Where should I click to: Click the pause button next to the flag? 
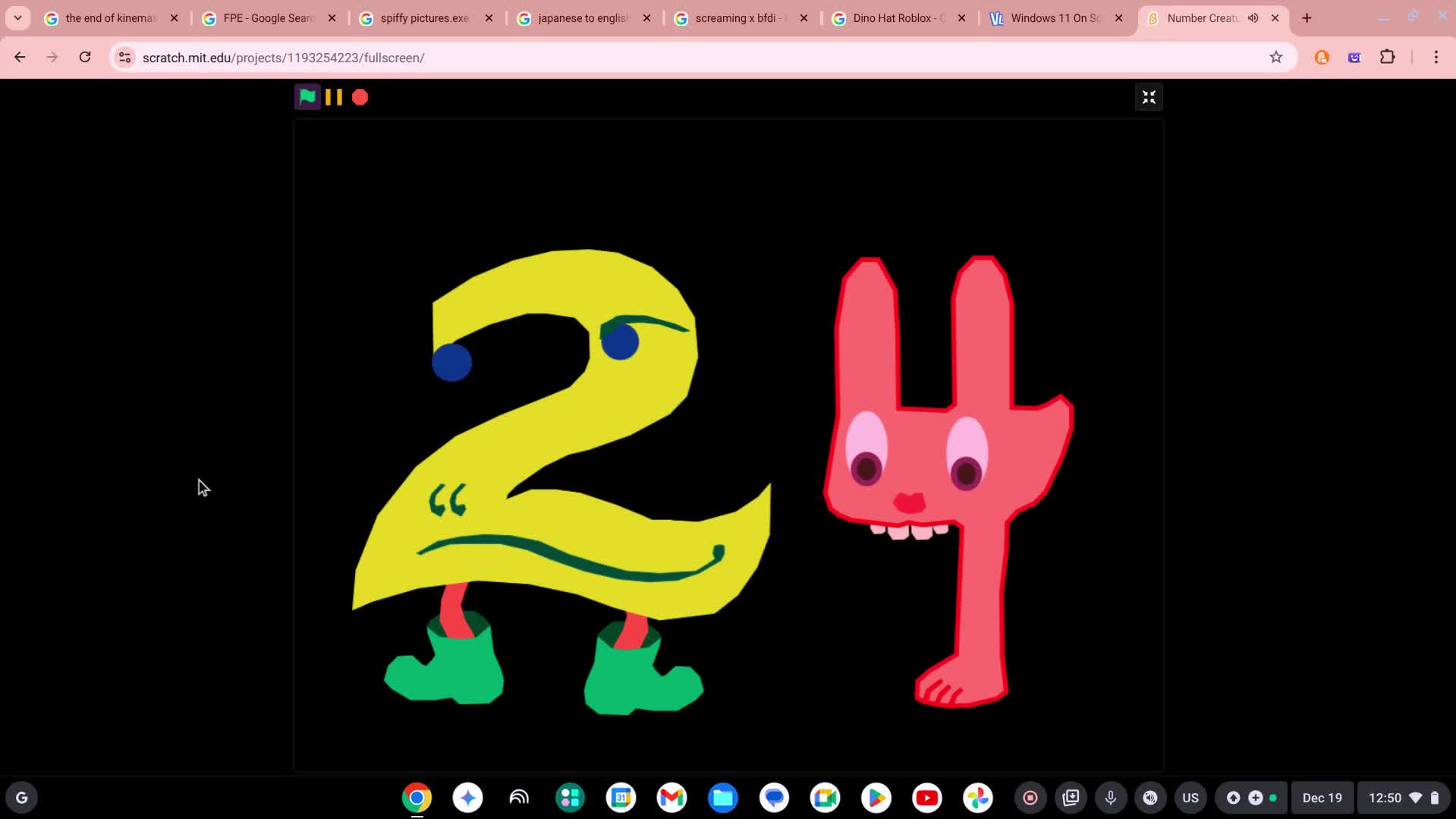(x=332, y=96)
